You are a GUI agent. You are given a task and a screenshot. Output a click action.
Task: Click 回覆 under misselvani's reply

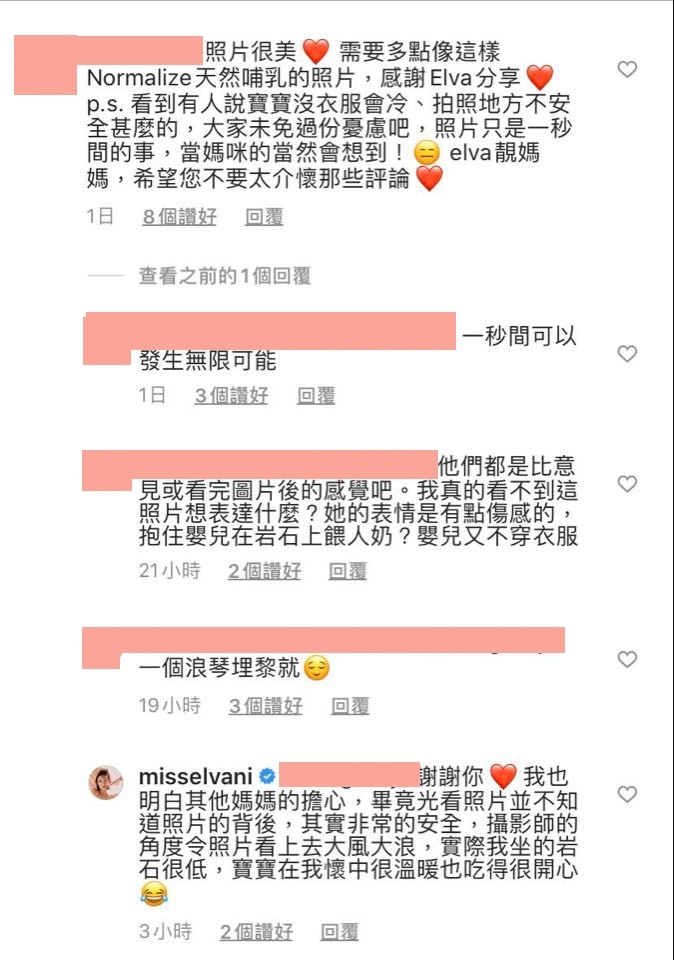coord(339,931)
